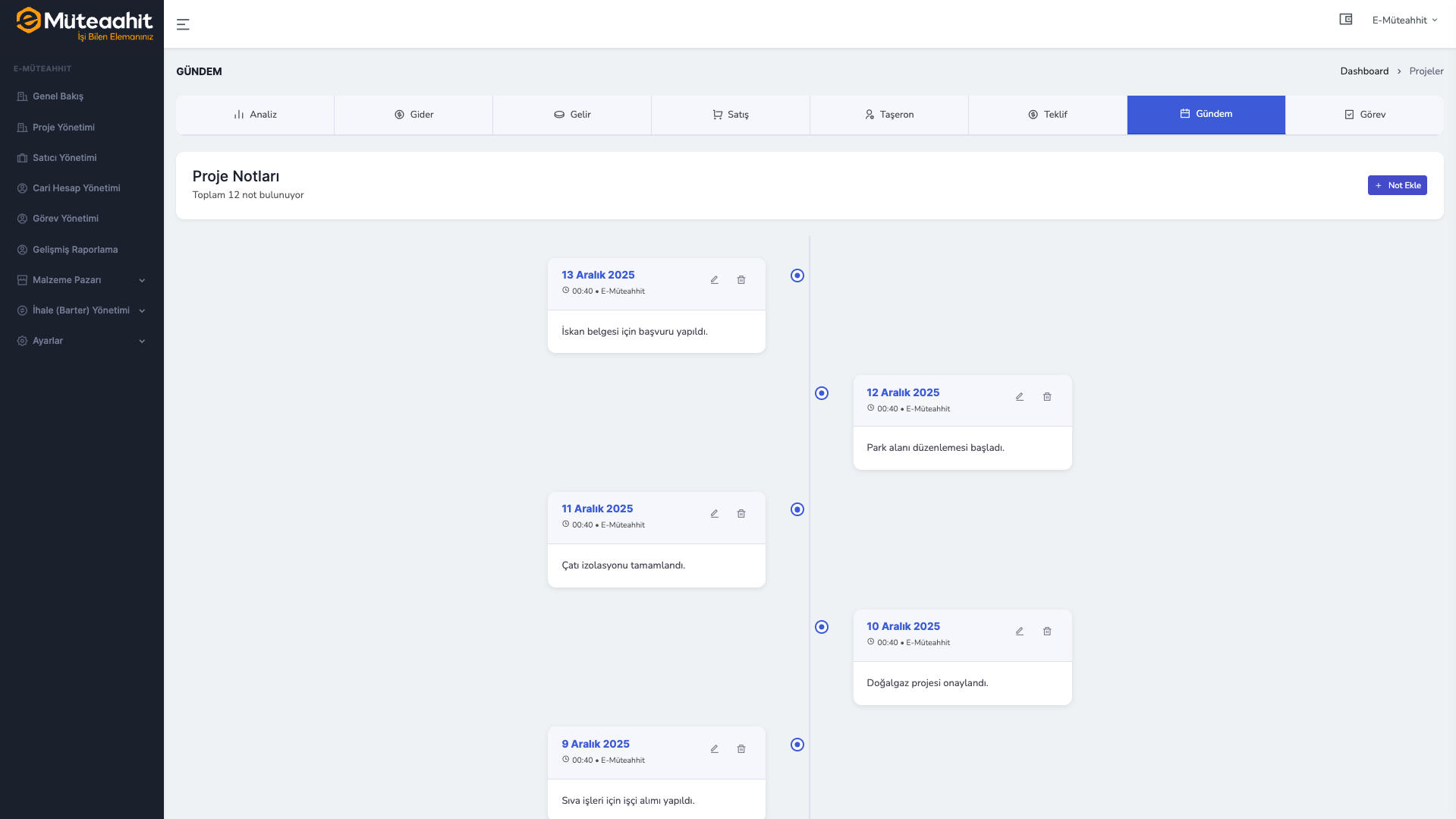Open the E-Müteahhit user account dropdown
Viewport: 1456px width, 819px height.
[x=1404, y=20]
